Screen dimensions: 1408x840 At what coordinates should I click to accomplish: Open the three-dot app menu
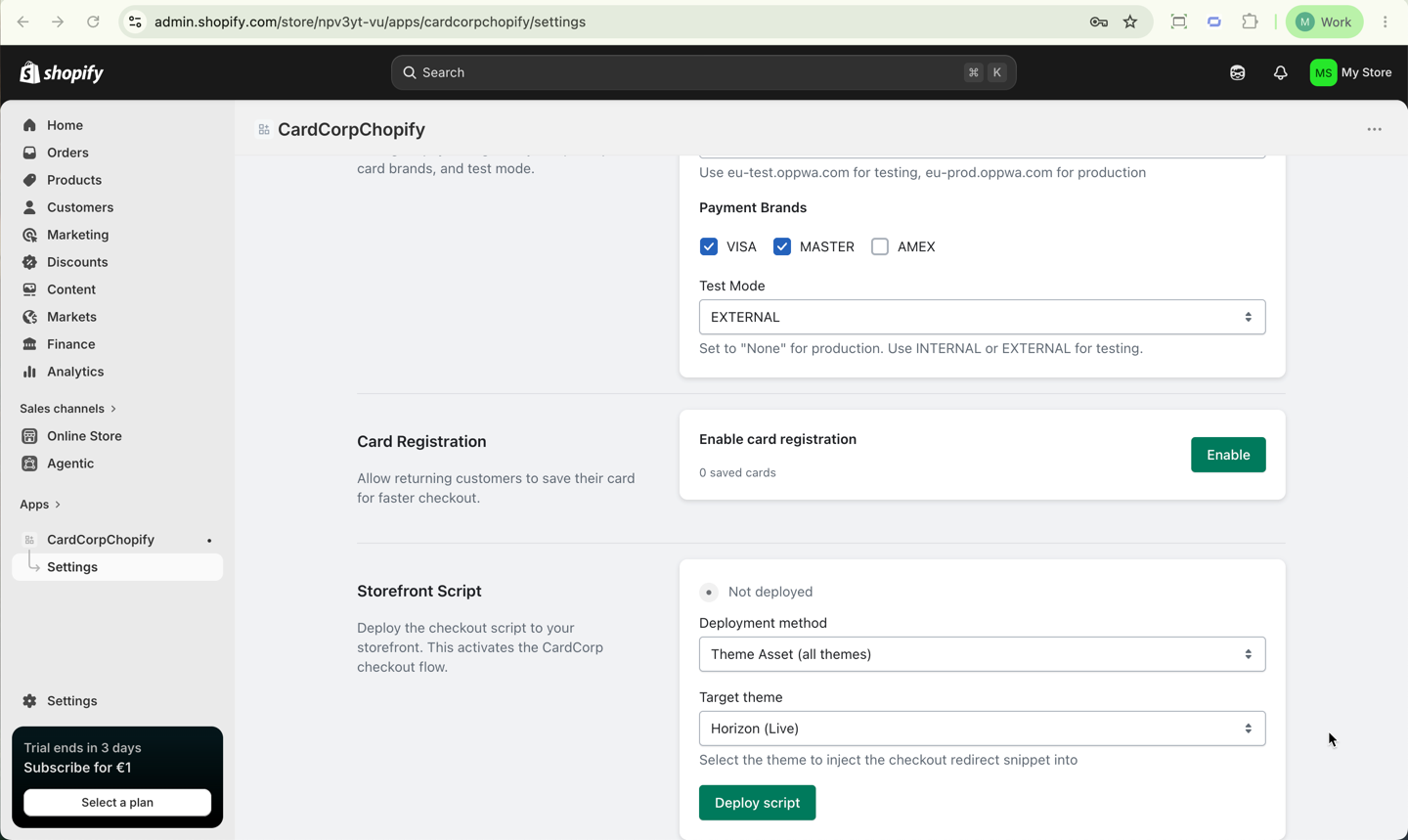(1374, 129)
